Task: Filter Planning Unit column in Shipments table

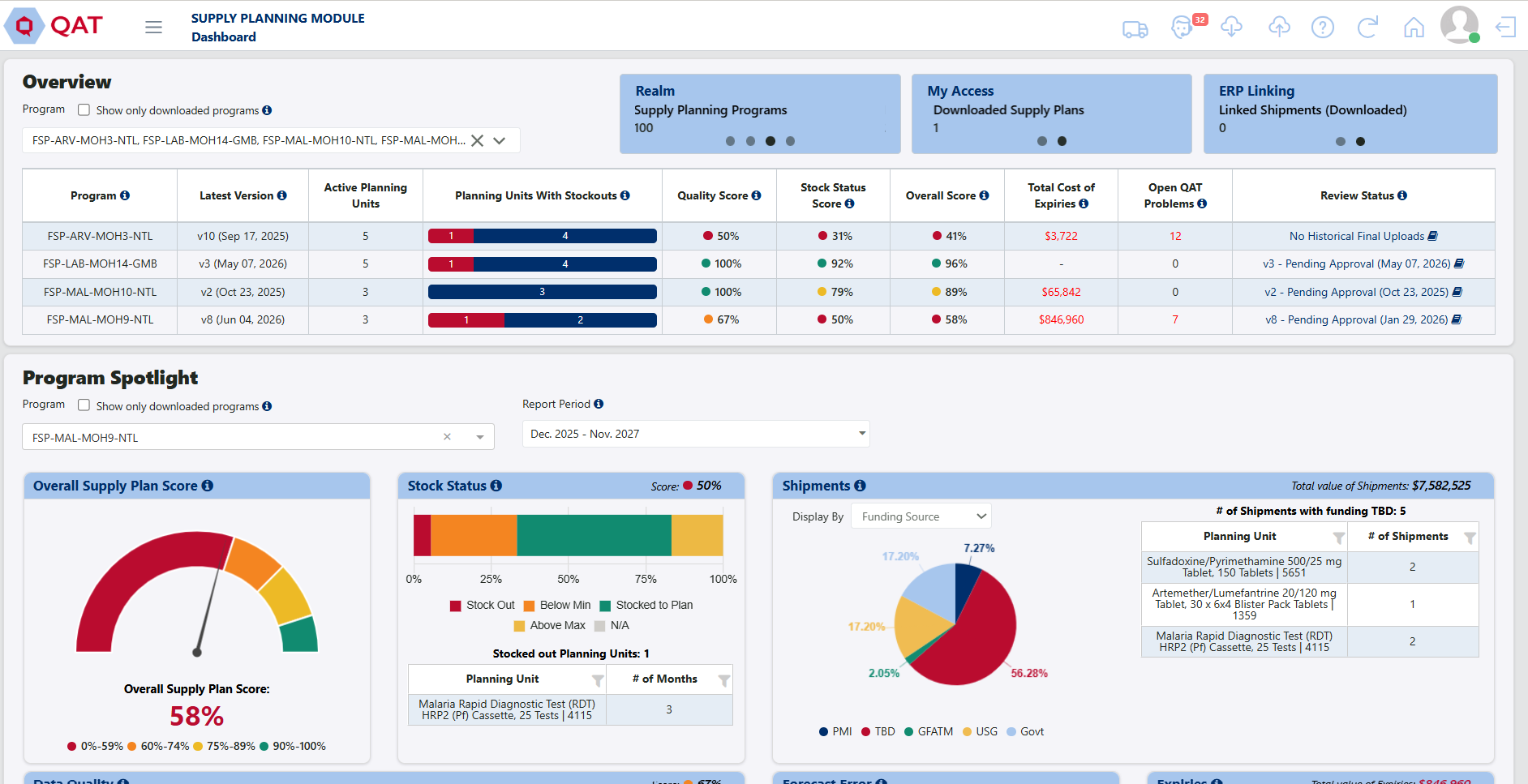Action: click(1339, 538)
